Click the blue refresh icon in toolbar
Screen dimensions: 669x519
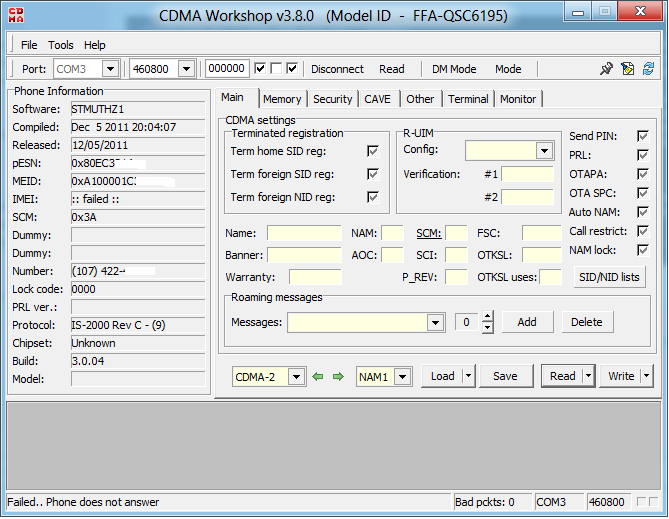pyautogui.click(x=649, y=69)
